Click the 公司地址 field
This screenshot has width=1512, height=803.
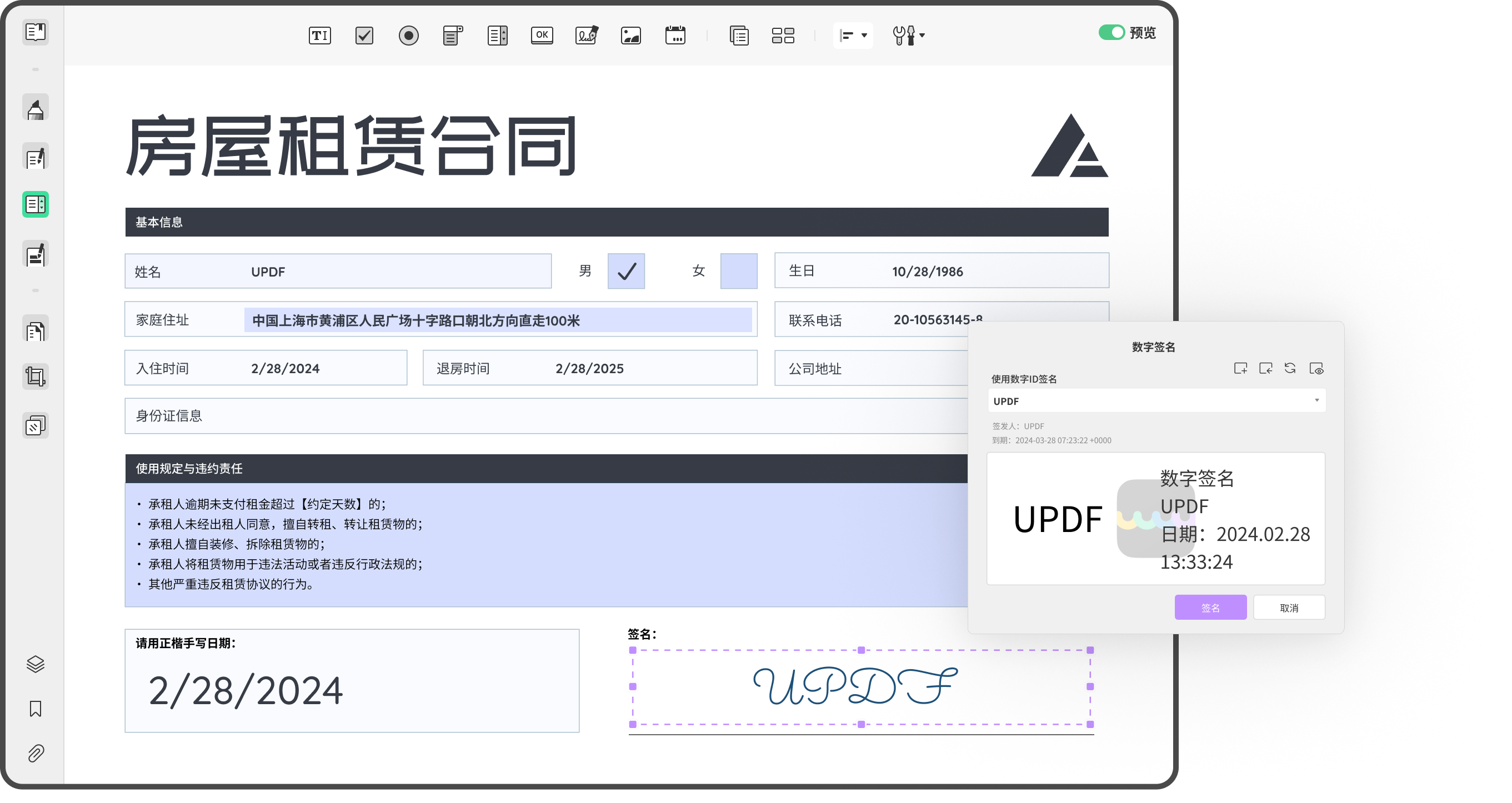[x=871, y=368]
